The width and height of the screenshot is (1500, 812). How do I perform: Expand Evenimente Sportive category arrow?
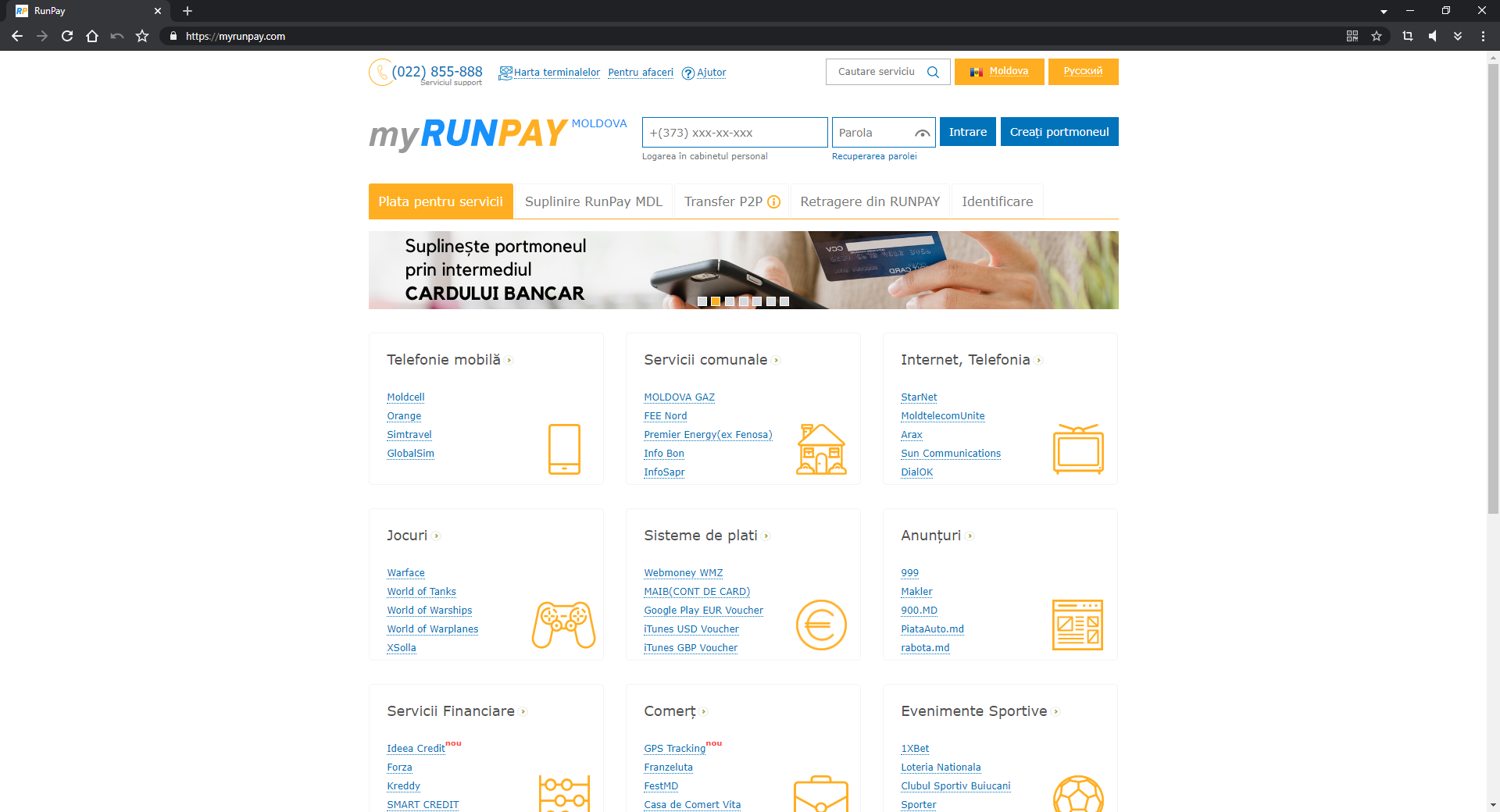[x=1056, y=712]
